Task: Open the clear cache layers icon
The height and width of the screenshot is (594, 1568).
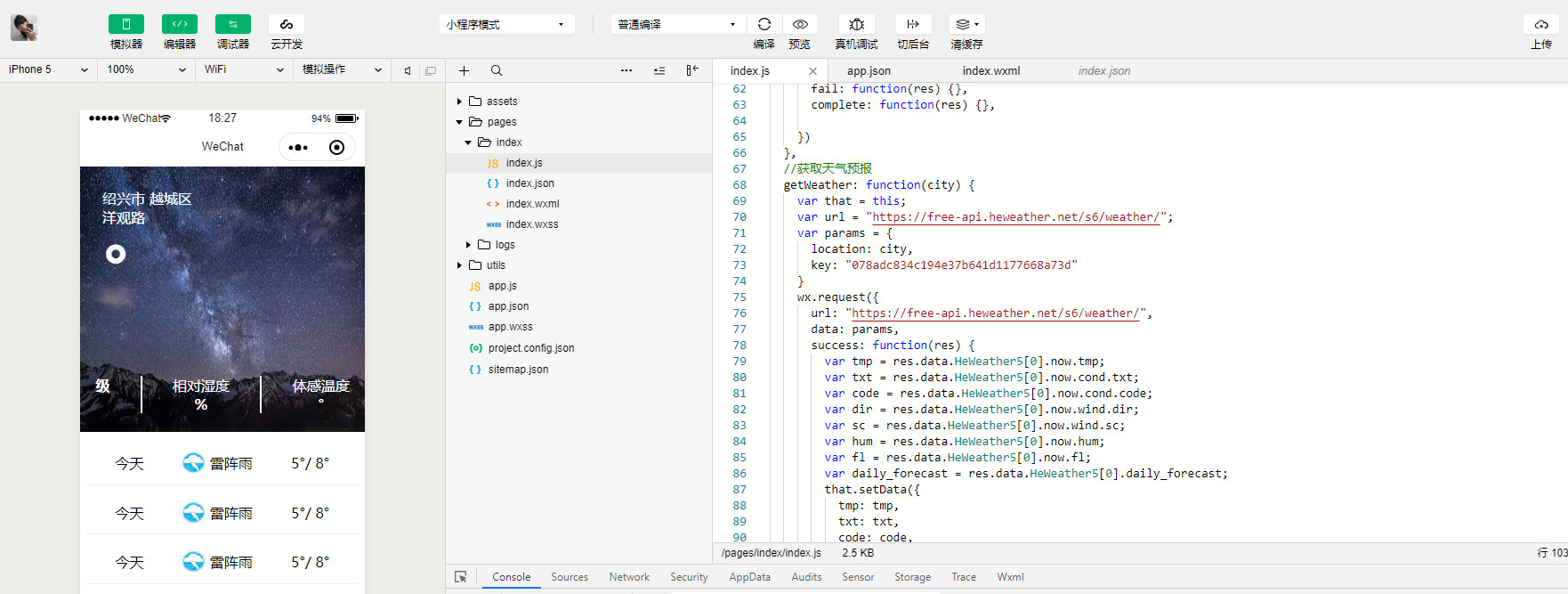Action: click(966, 24)
